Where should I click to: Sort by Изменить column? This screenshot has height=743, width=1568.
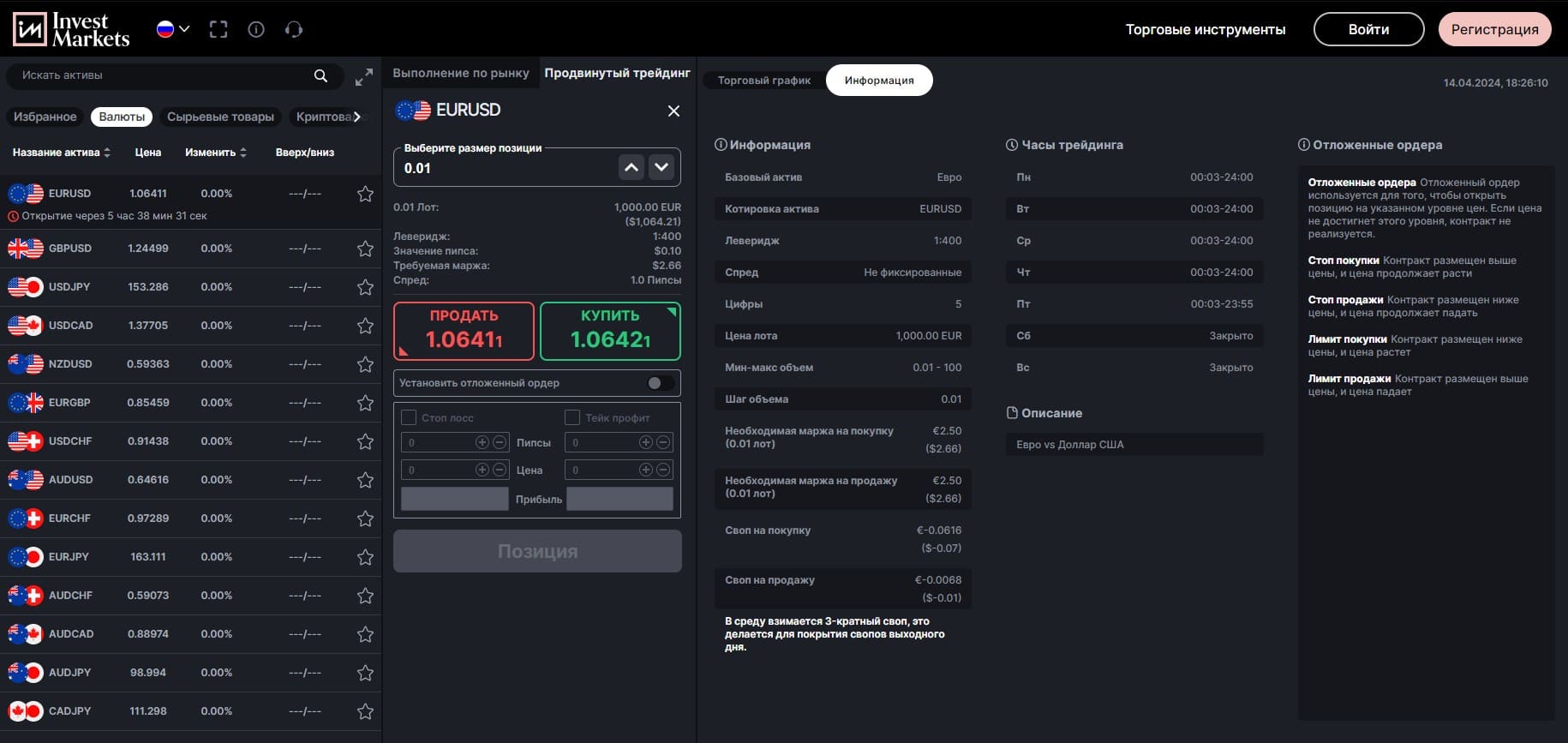point(216,153)
